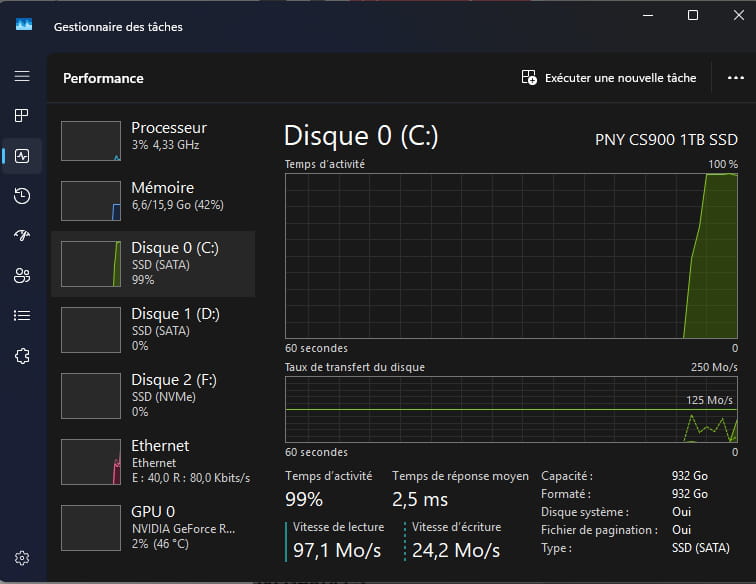
Task: Select Mémoire in the performance list
Action: tap(153, 198)
